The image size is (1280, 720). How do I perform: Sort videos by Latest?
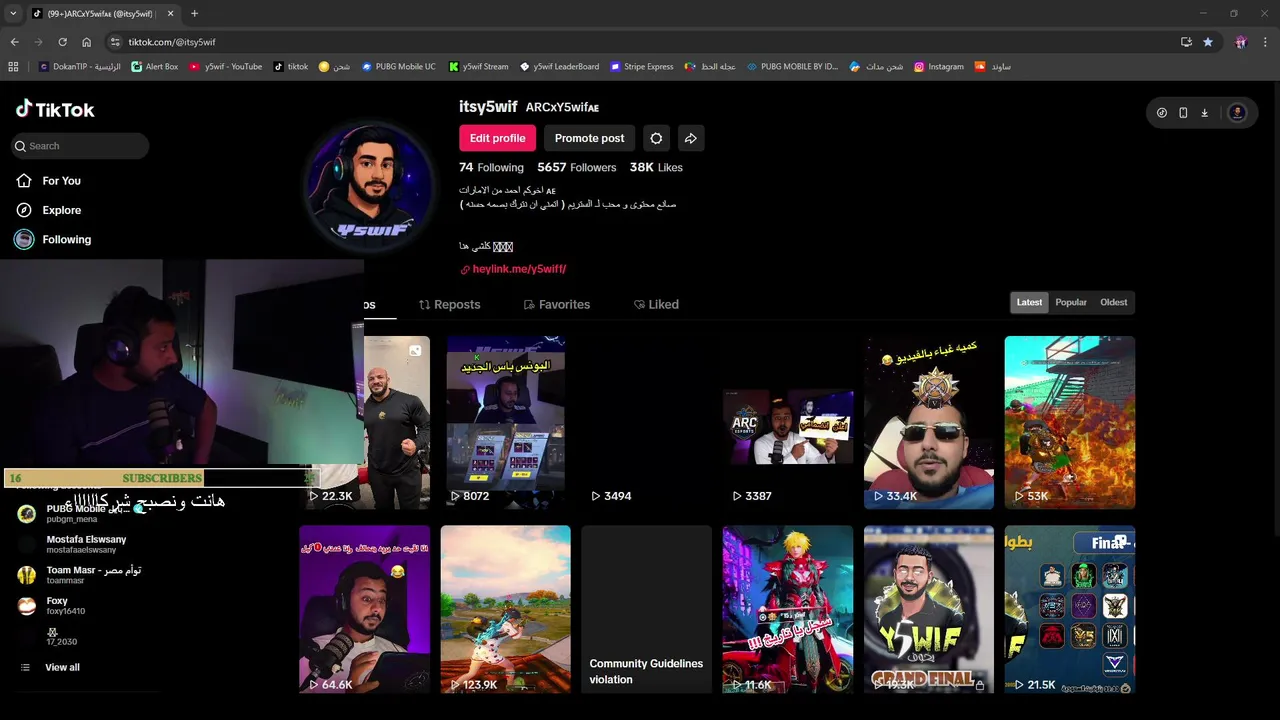[1029, 302]
